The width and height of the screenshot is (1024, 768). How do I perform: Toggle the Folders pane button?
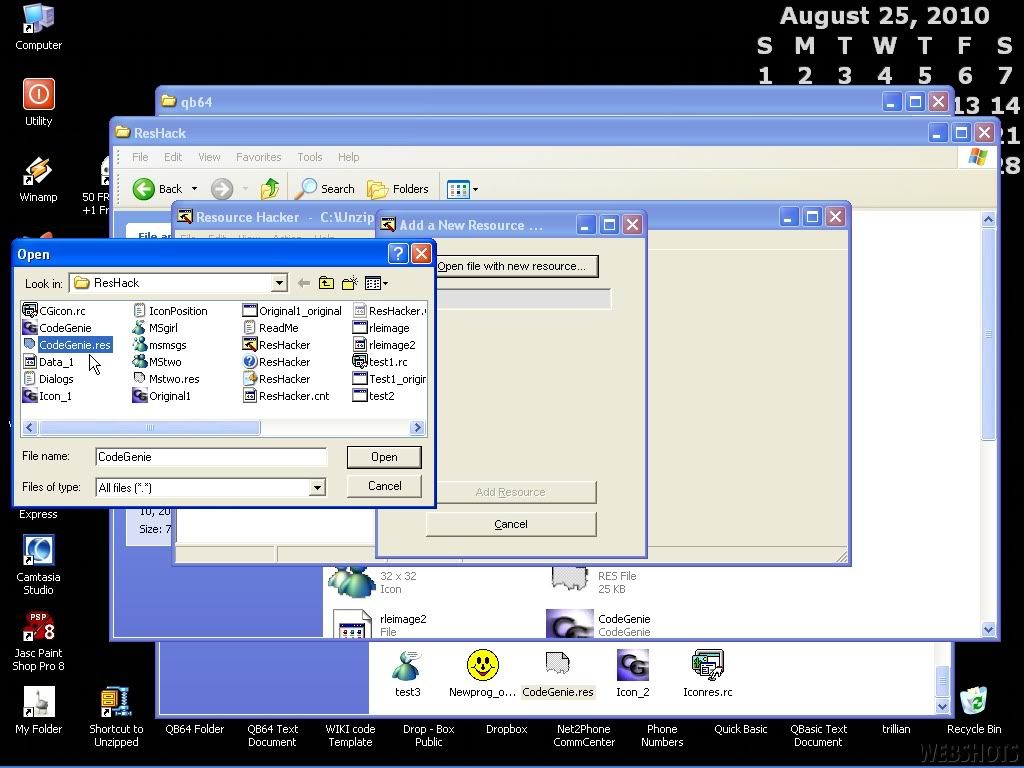397,189
